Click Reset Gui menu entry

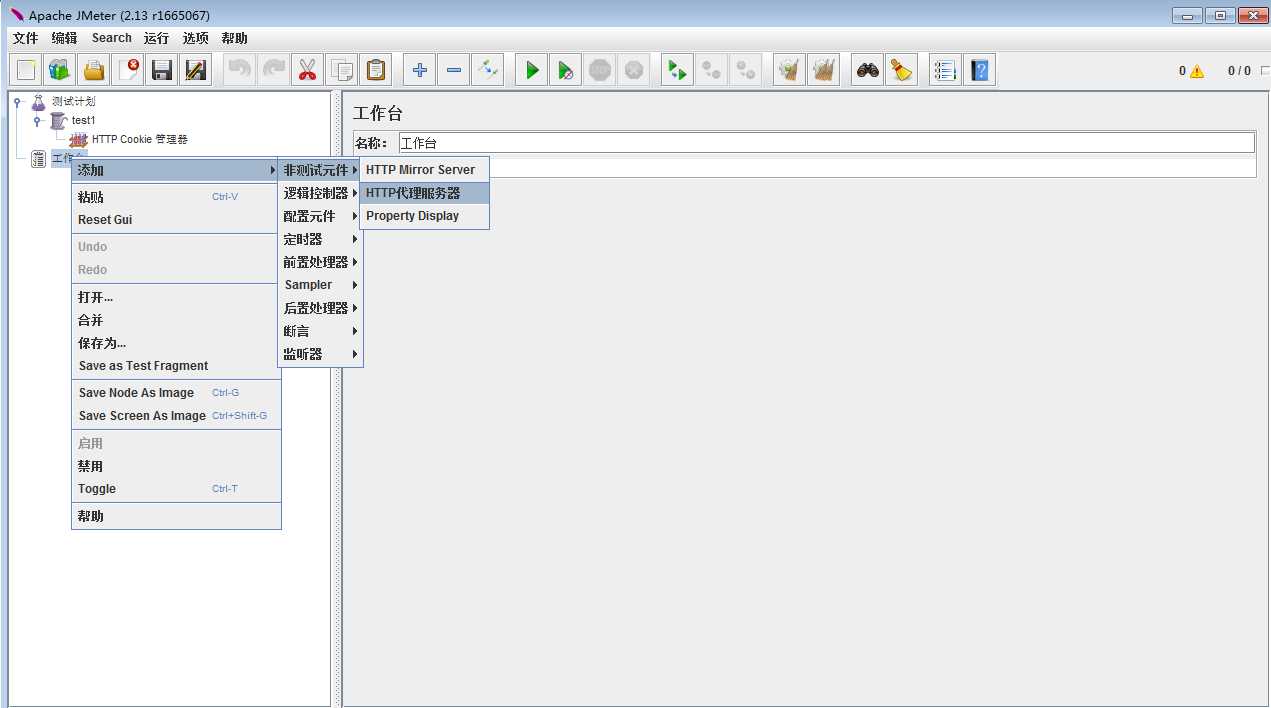coord(176,220)
